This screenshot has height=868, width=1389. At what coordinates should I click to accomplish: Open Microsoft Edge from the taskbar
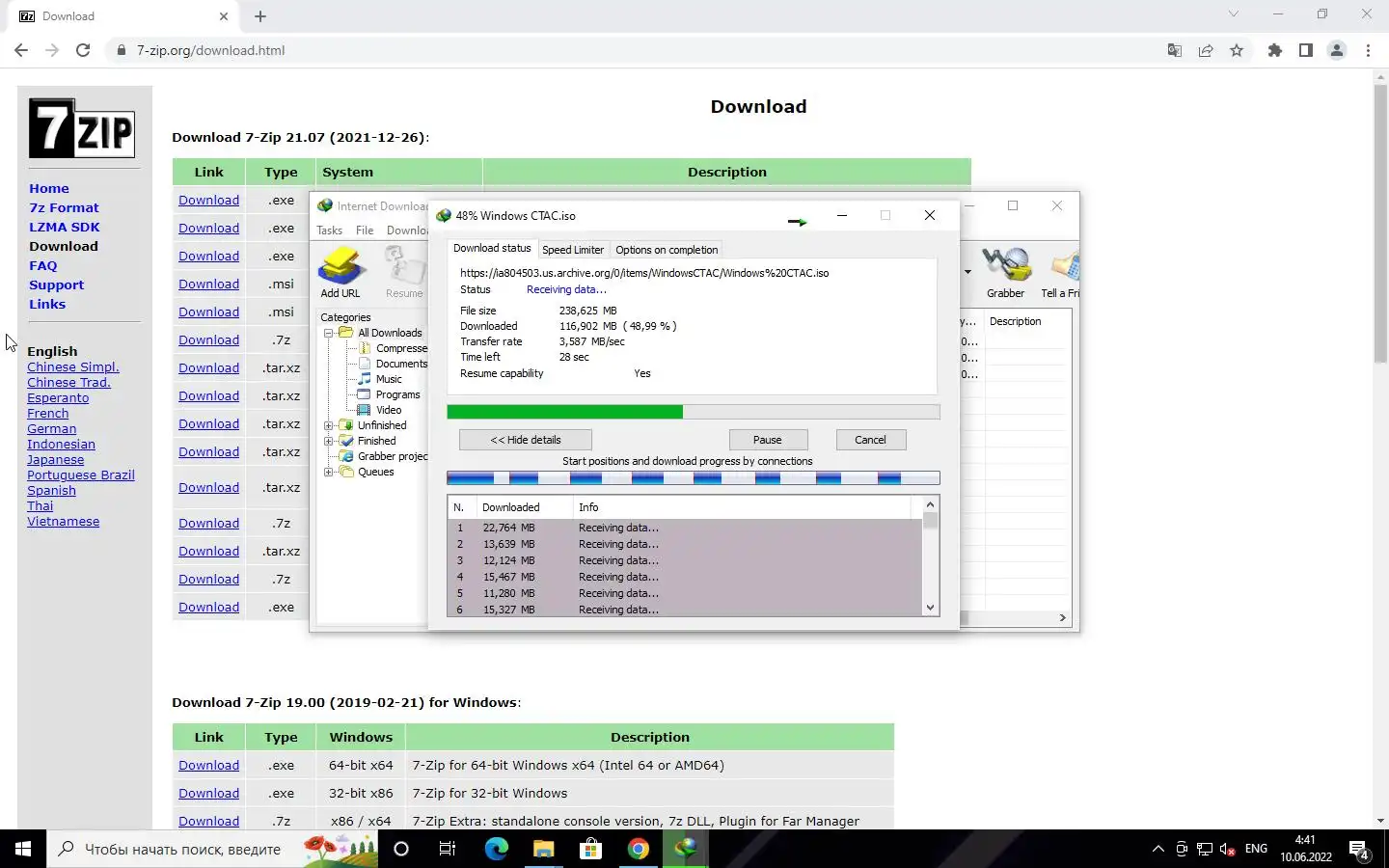(496, 849)
